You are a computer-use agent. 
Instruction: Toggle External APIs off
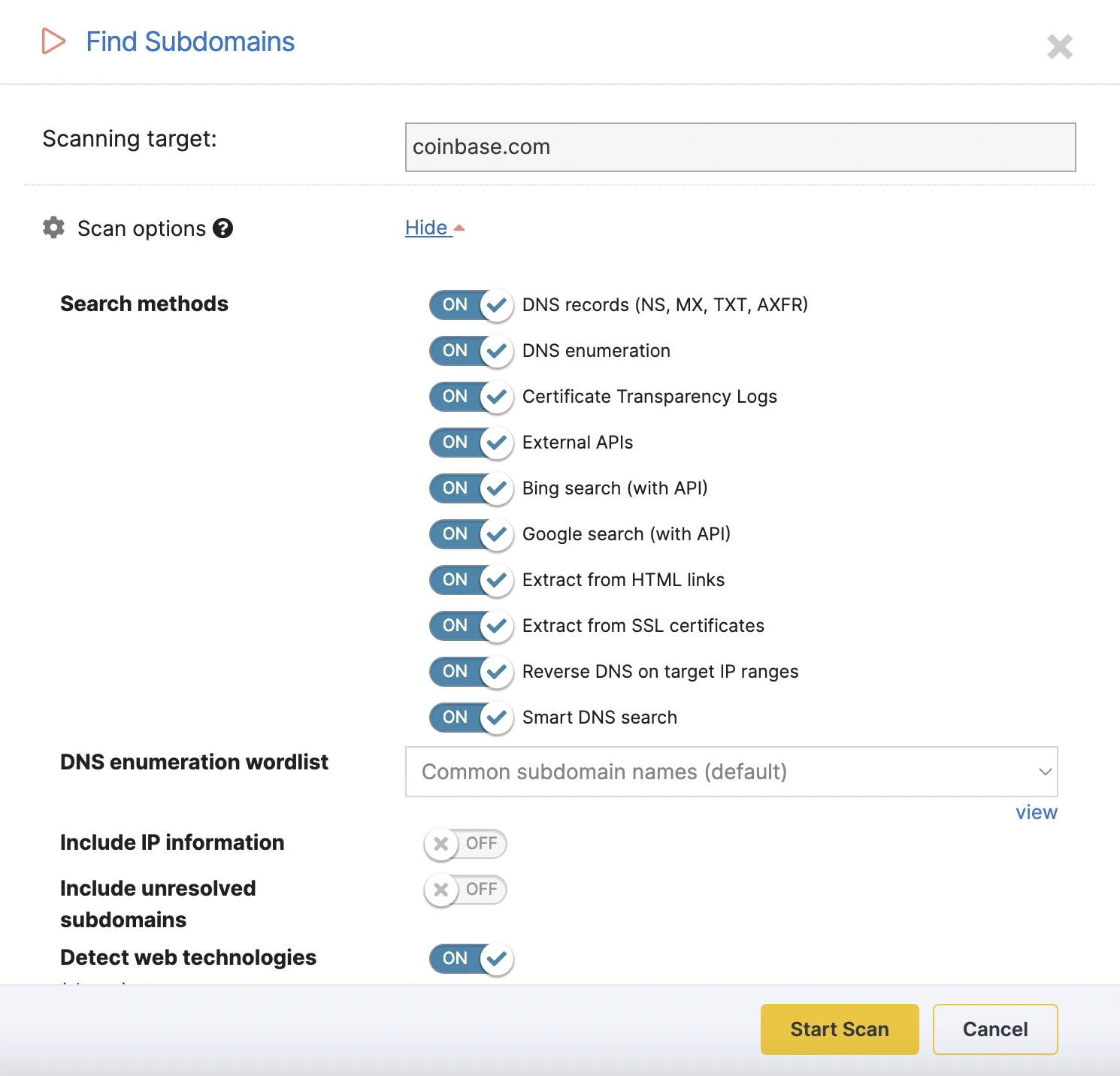point(470,443)
